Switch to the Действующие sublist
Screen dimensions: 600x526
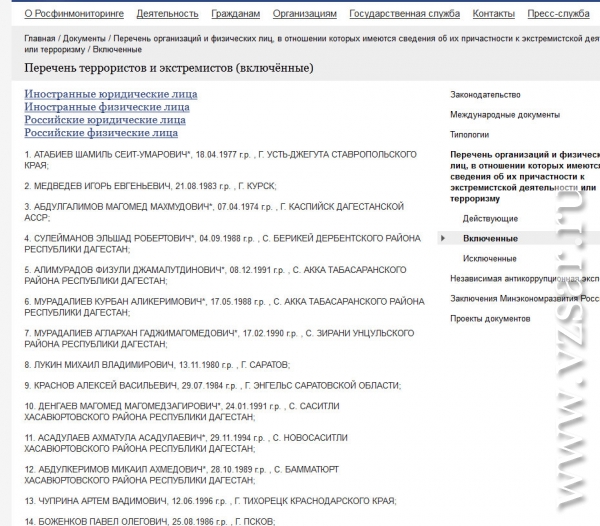490,219
